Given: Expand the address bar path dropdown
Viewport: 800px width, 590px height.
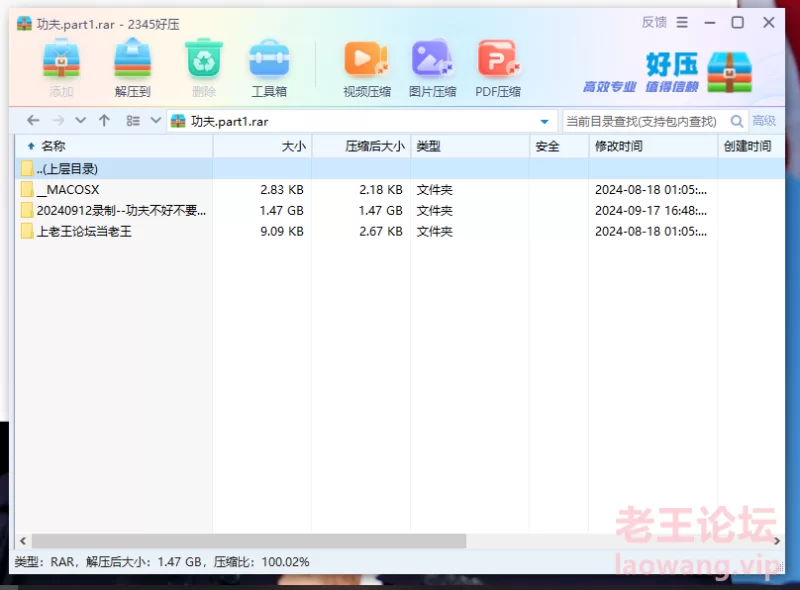Looking at the screenshot, I should click(x=544, y=121).
